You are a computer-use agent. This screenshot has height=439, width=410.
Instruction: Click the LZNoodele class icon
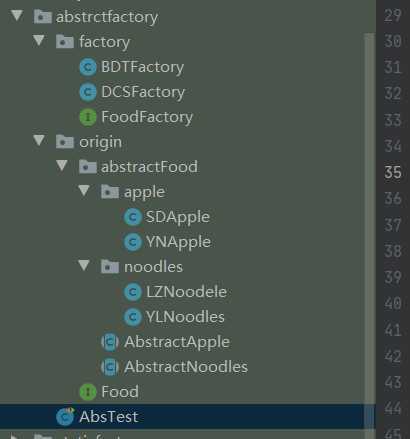point(133,292)
